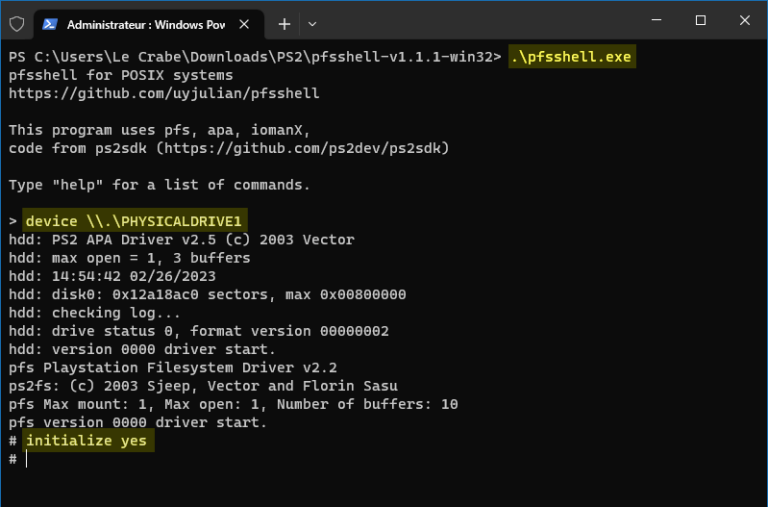
Task: Click the administrator shield icon
Action: (x=16, y=22)
